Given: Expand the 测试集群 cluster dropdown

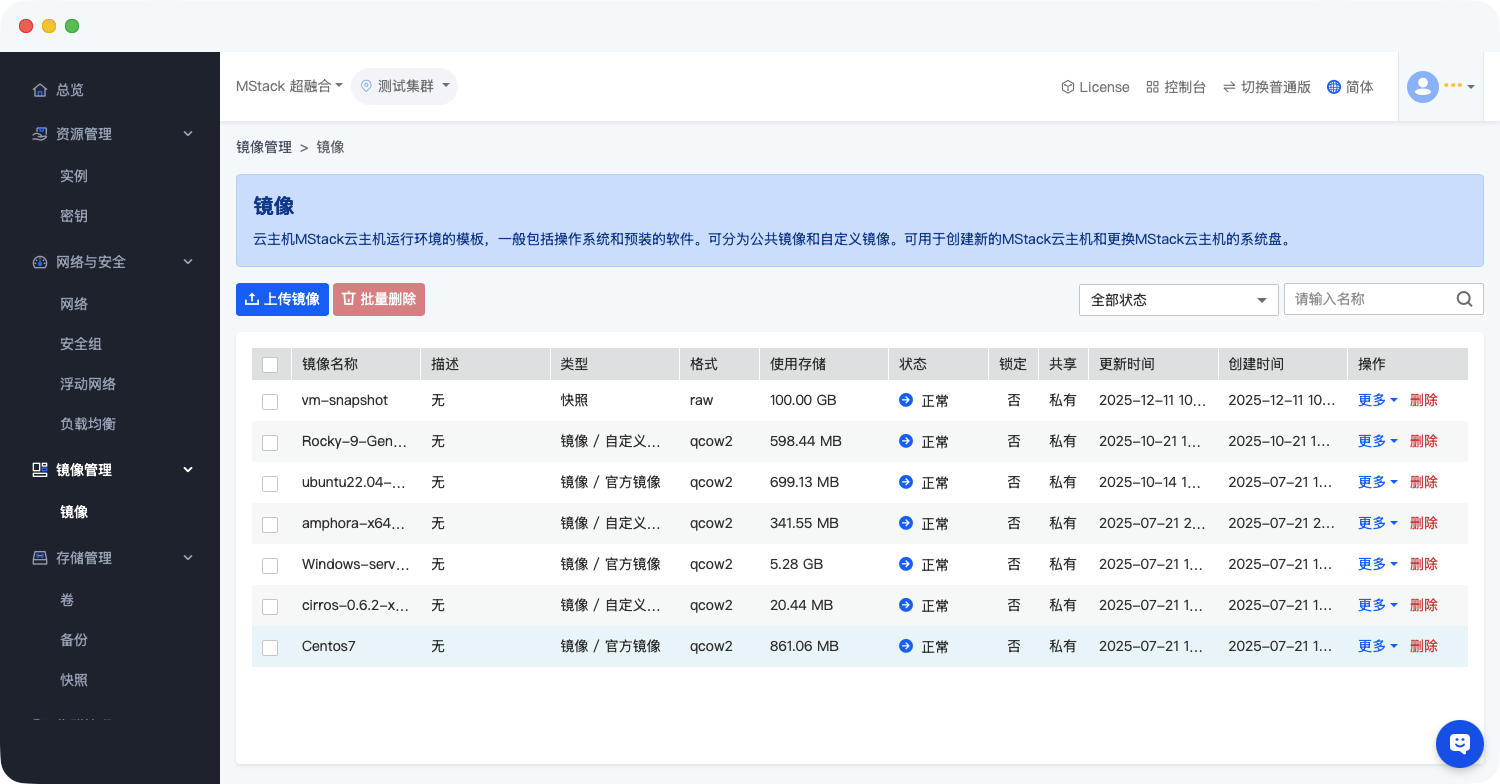Looking at the screenshot, I should 405,87.
